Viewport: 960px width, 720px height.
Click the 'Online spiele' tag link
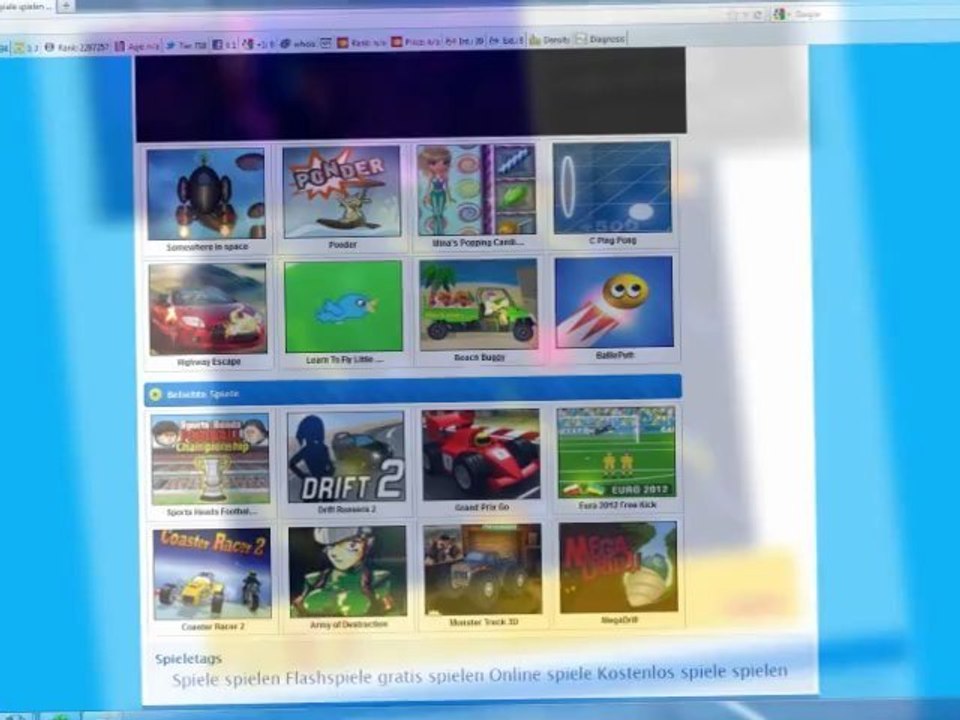point(541,675)
